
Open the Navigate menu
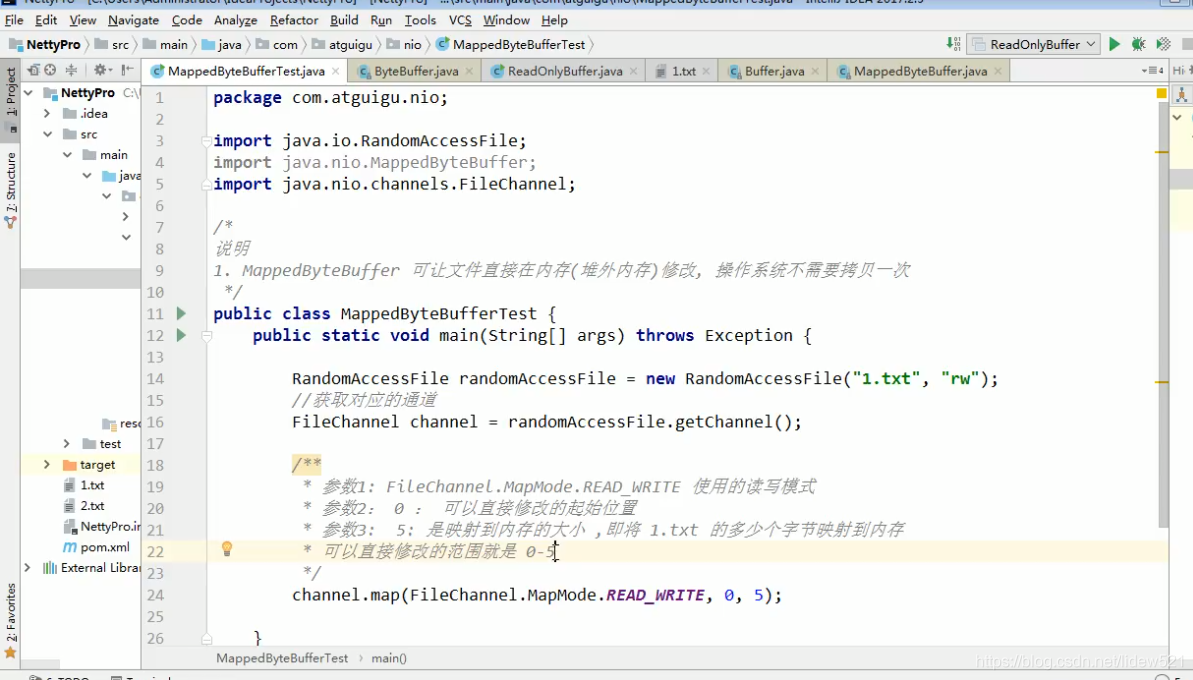coord(133,20)
